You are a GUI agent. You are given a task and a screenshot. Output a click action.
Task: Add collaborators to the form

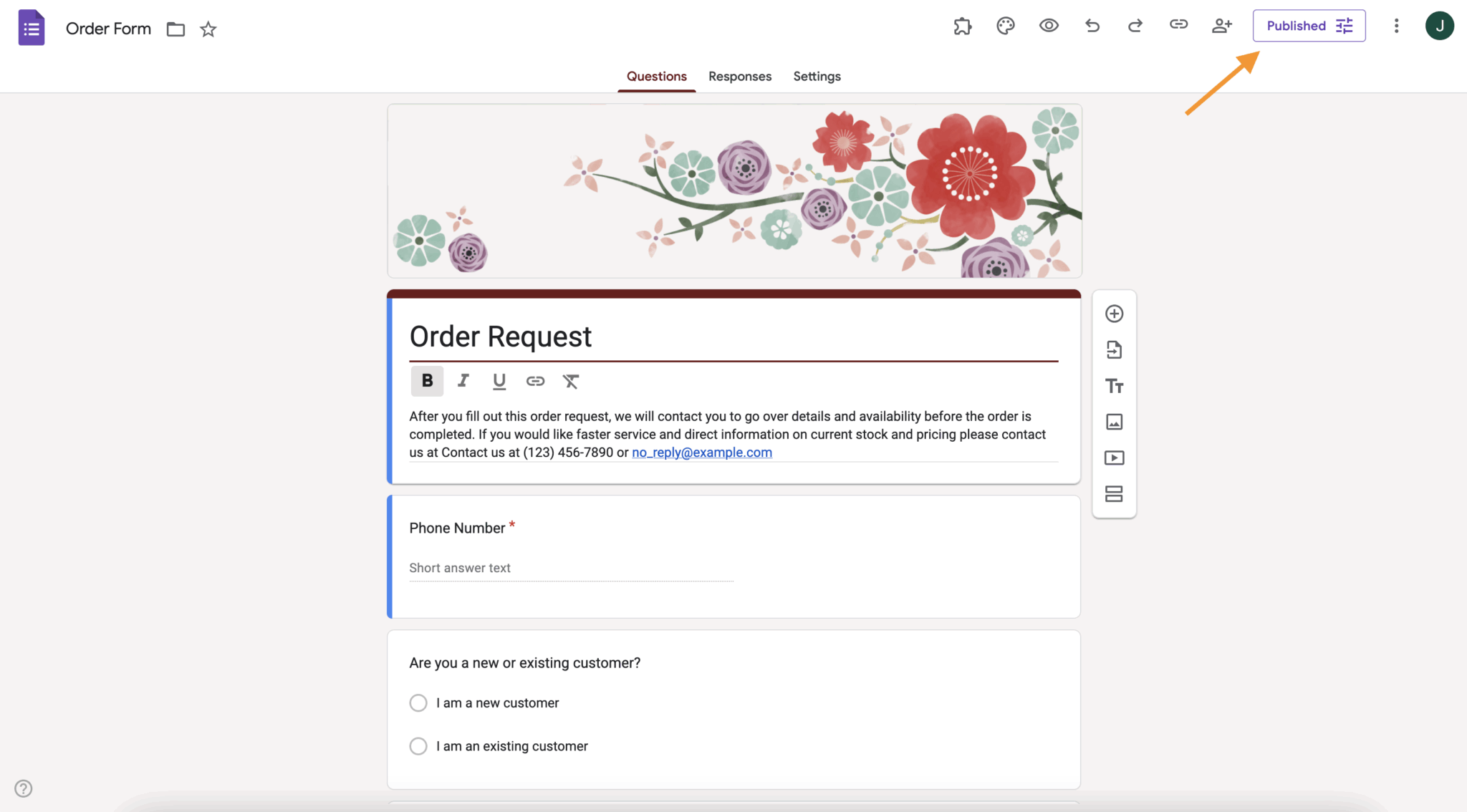[1222, 26]
